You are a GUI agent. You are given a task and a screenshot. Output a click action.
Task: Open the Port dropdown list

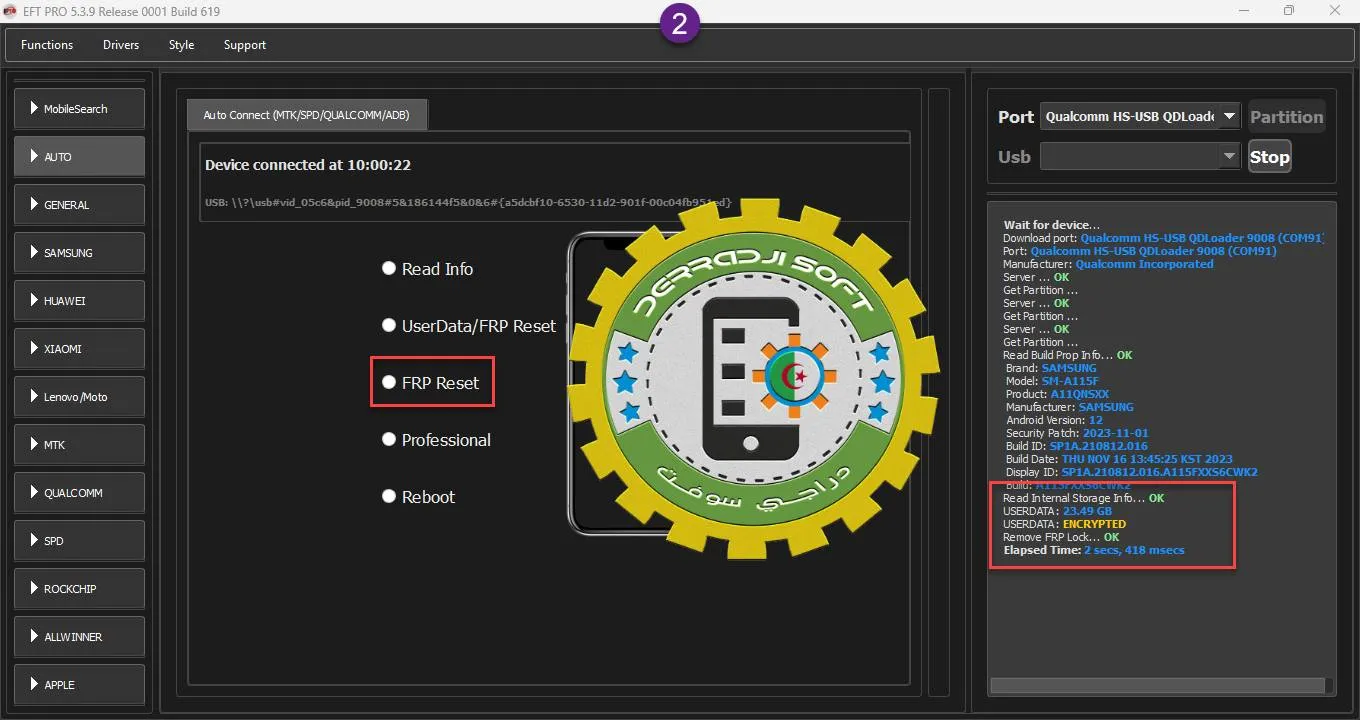1230,117
